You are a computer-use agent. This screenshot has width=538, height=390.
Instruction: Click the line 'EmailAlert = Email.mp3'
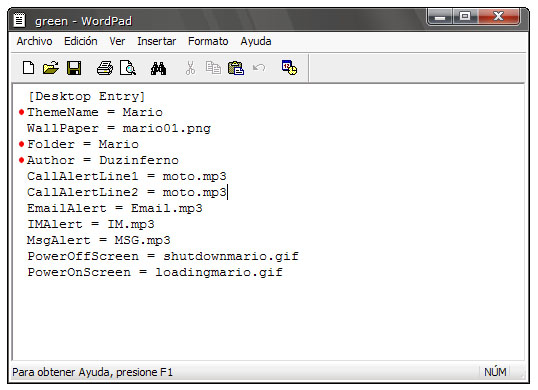click(x=115, y=209)
